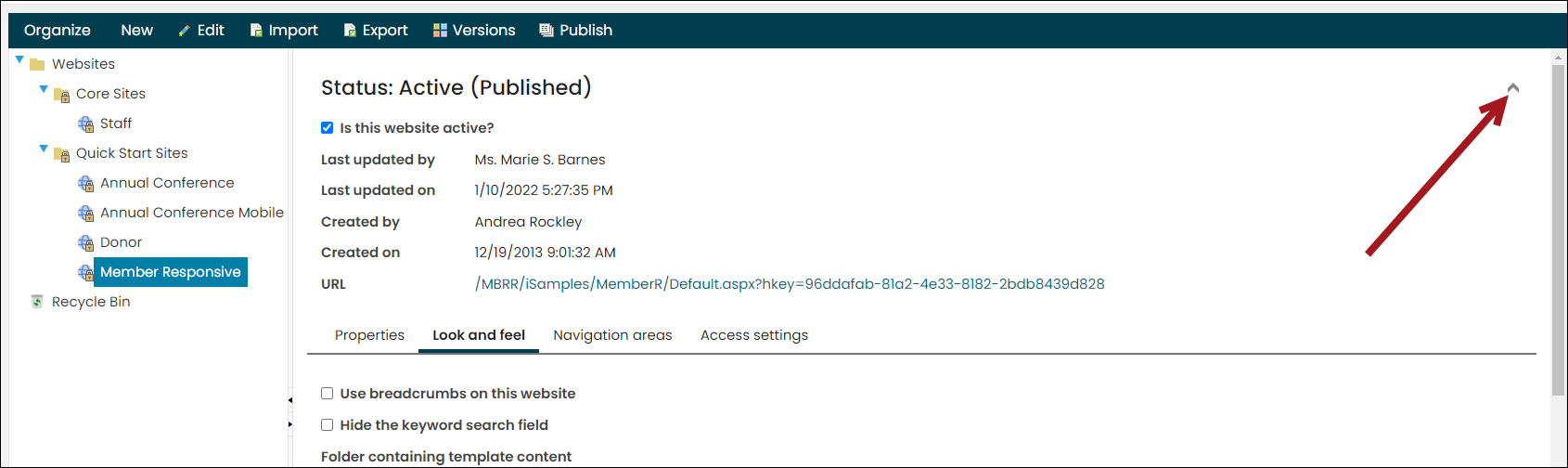Image resolution: width=1568 pixels, height=468 pixels.
Task: Switch to the Navigation areas tab
Action: coord(612,335)
